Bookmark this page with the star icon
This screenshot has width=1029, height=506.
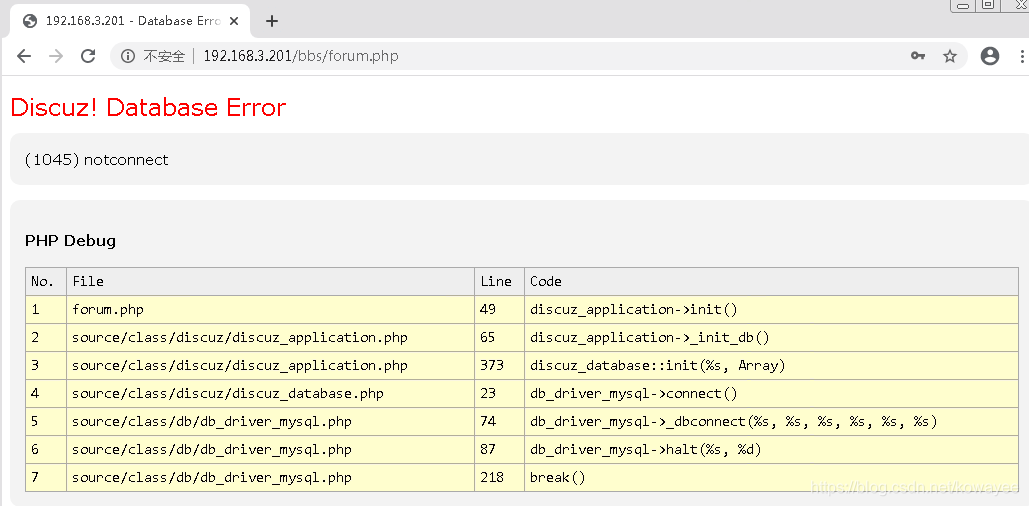point(950,56)
